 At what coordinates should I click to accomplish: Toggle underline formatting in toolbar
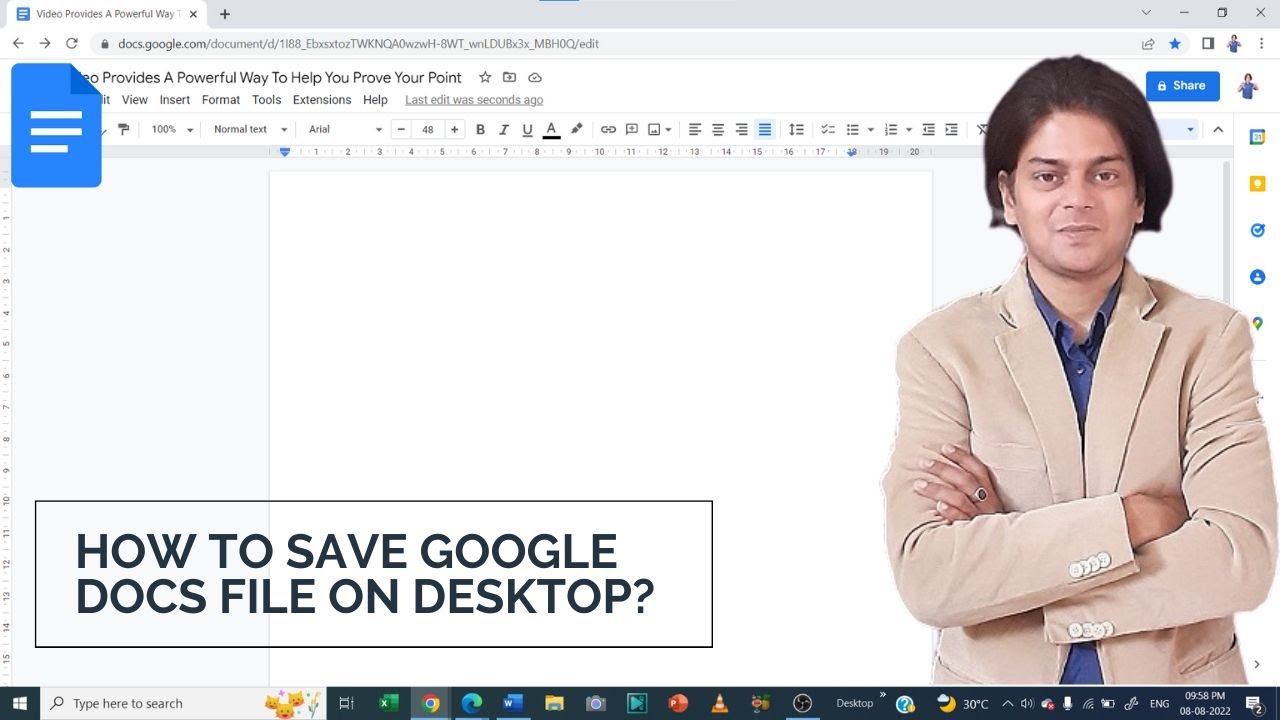click(x=527, y=129)
